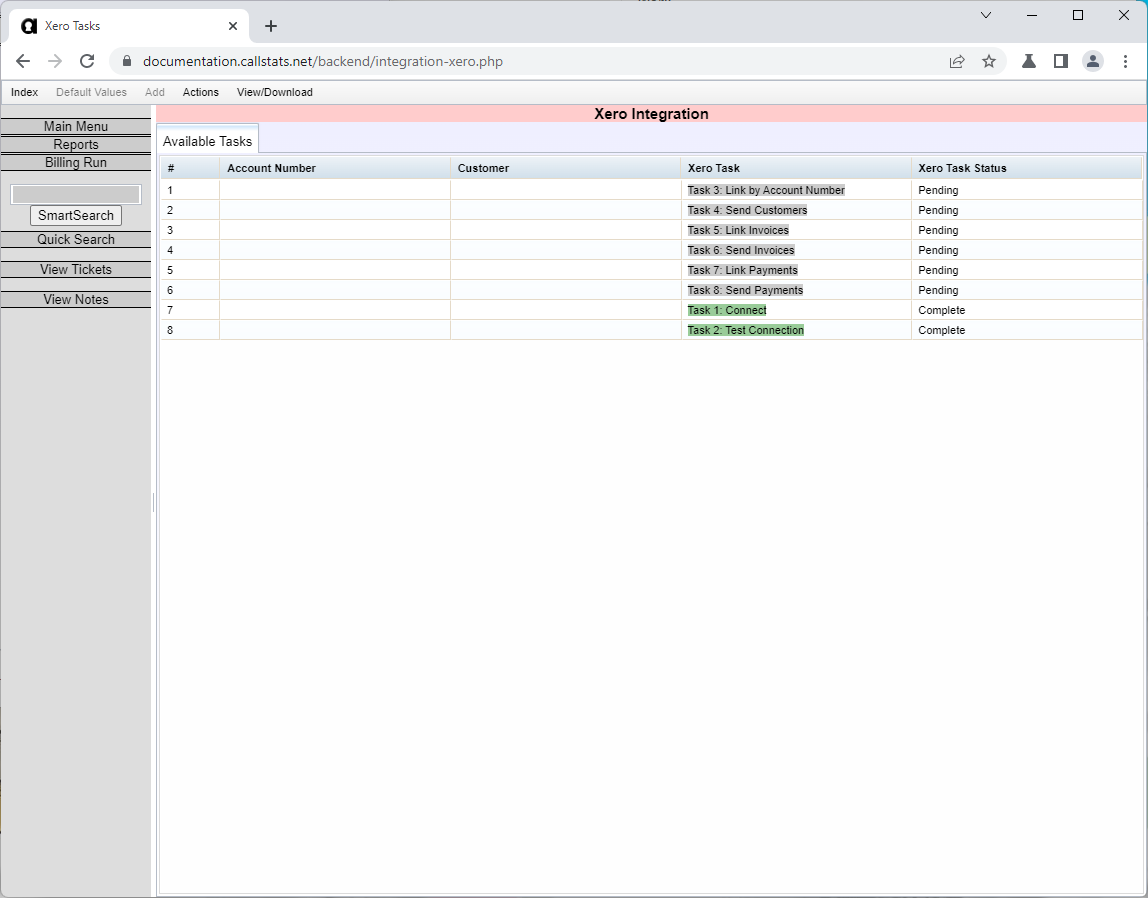Click the site security padlock icon

click(x=126, y=61)
